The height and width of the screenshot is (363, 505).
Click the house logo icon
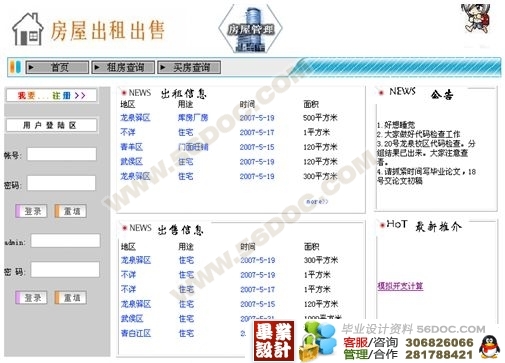click(27, 29)
